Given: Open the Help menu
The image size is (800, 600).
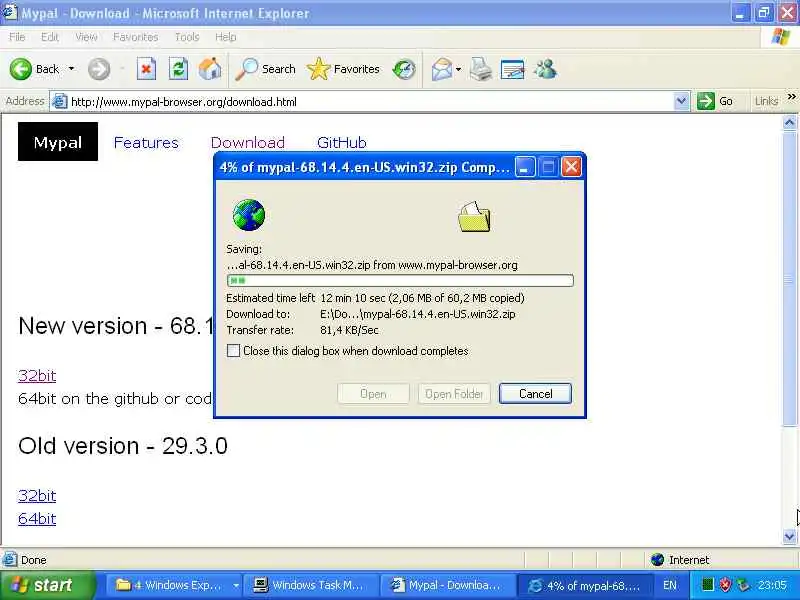Looking at the screenshot, I should (x=225, y=37).
